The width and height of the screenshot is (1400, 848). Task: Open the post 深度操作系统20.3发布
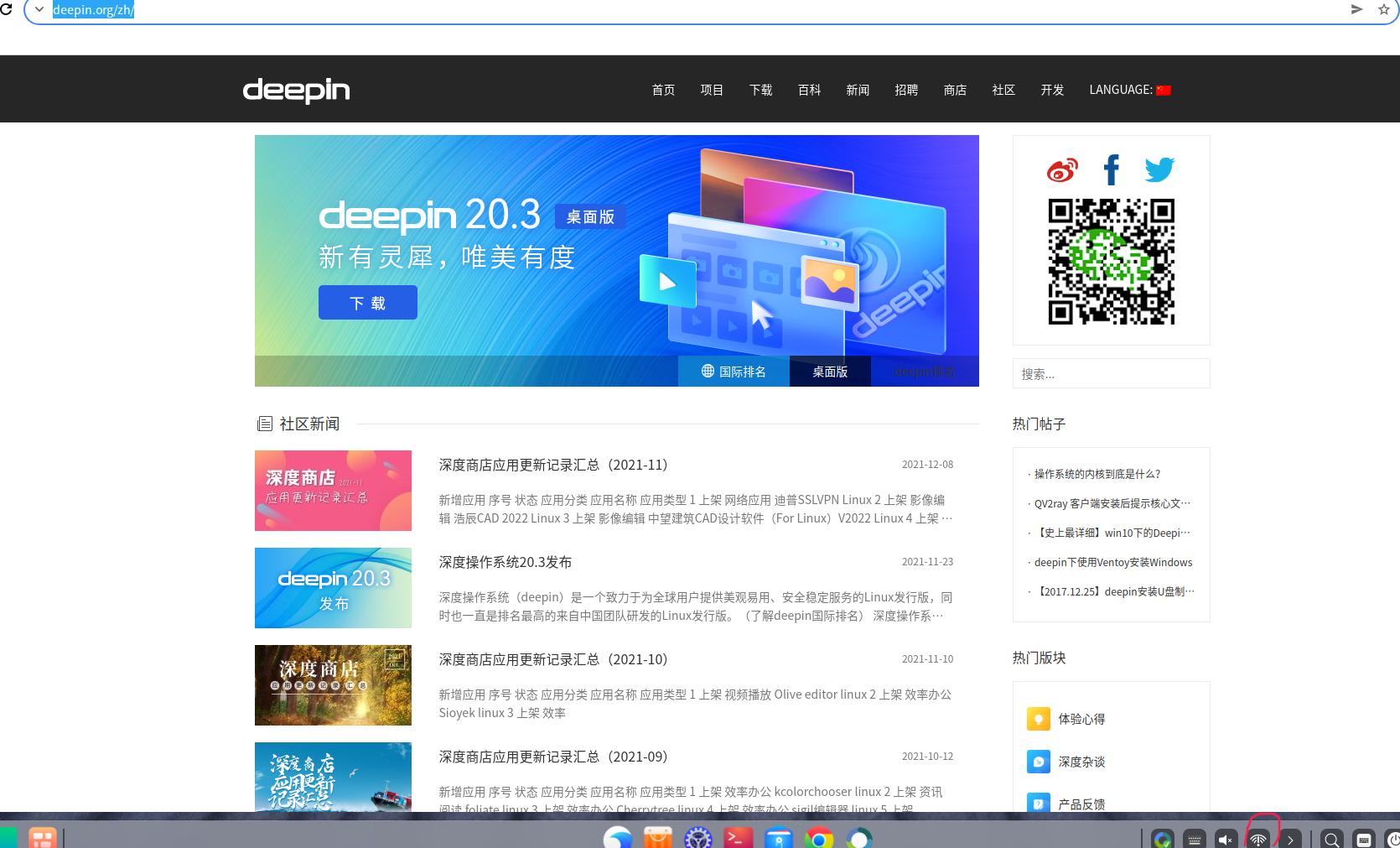coord(505,562)
